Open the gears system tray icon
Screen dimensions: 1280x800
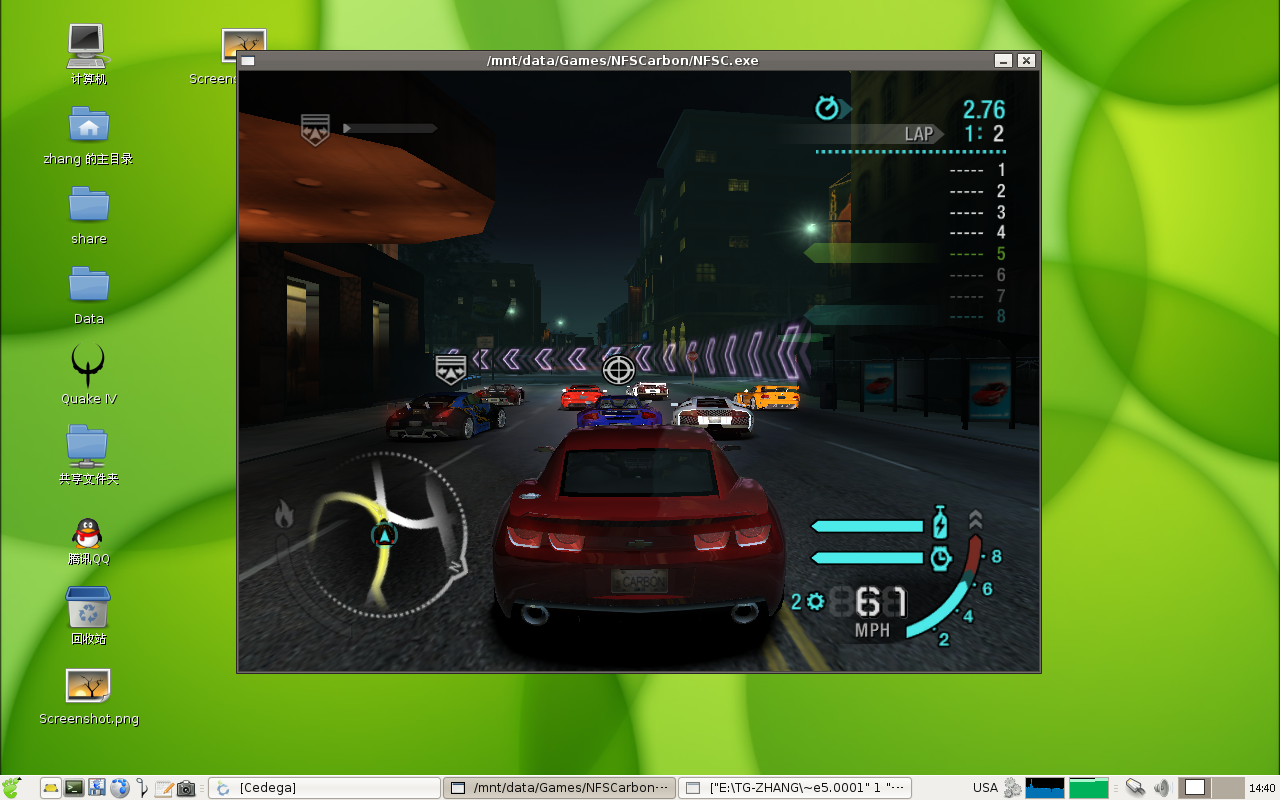[1012, 788]
